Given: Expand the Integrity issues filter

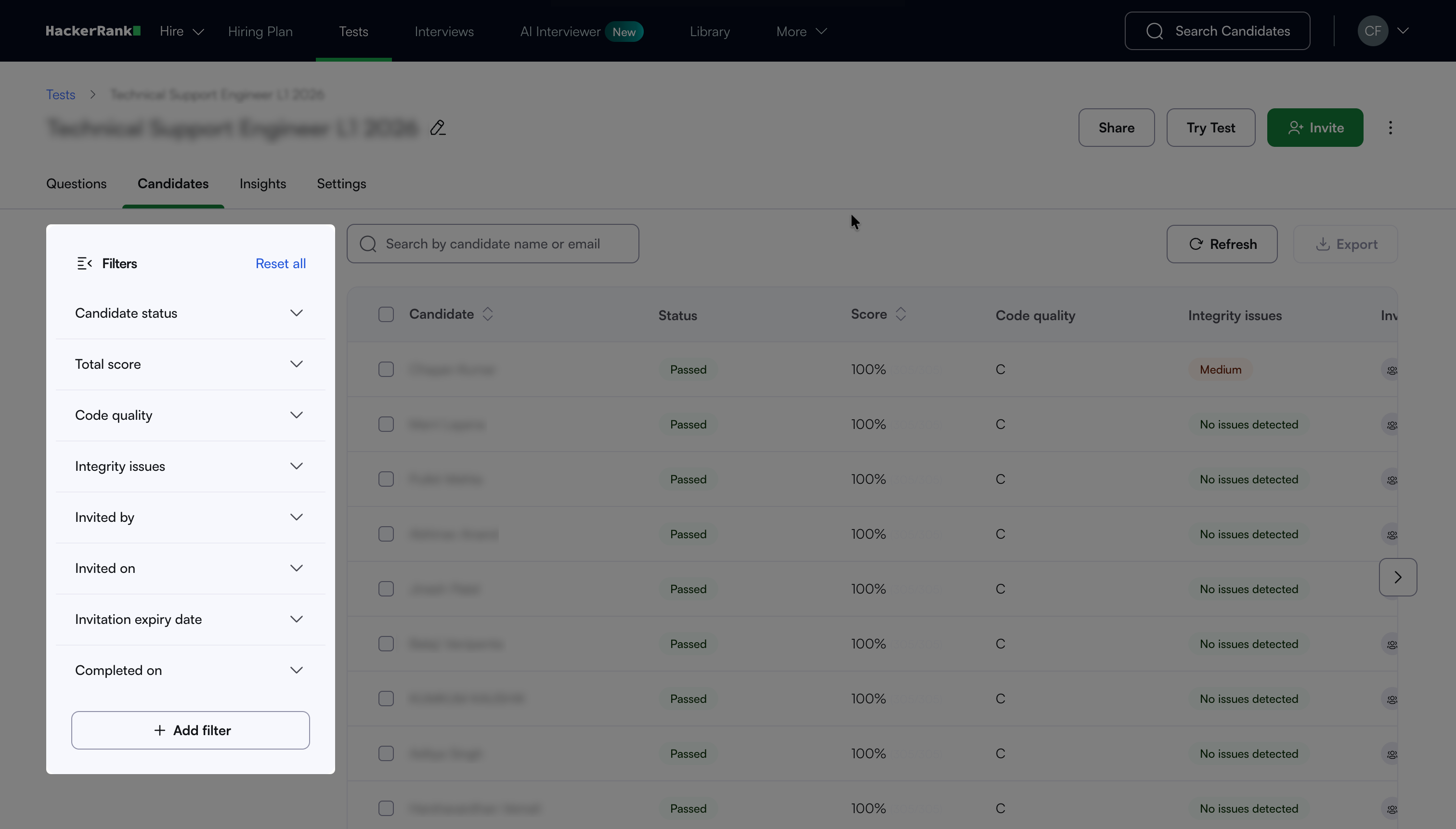Looking at the screenshot, I should pos(190,466).
